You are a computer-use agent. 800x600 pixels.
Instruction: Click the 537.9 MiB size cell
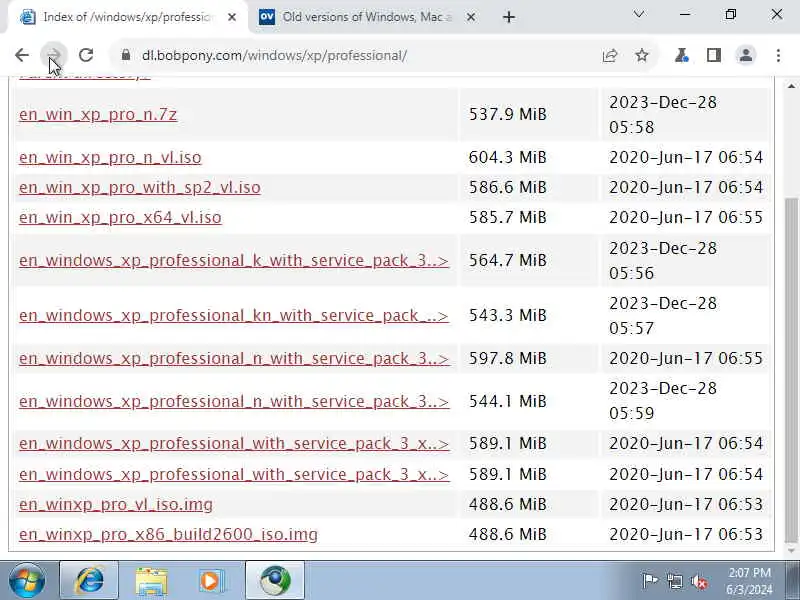tap(529, 114)
